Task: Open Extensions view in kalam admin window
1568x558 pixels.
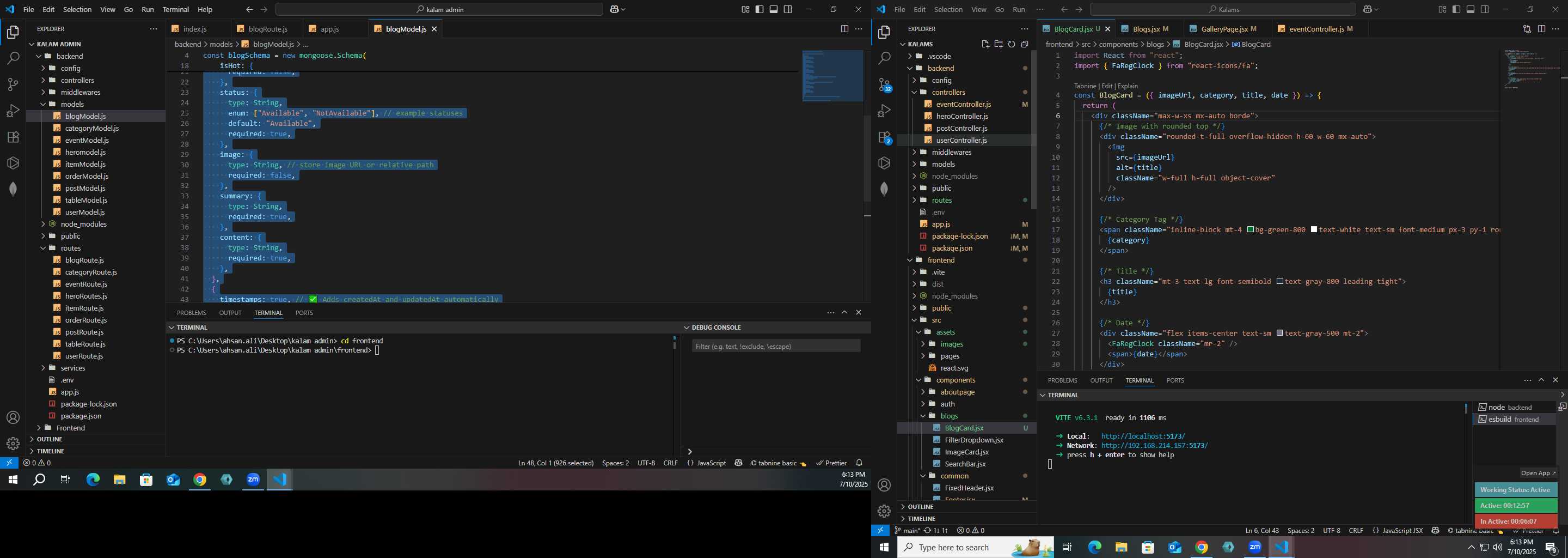Action: tap(13, 137)
